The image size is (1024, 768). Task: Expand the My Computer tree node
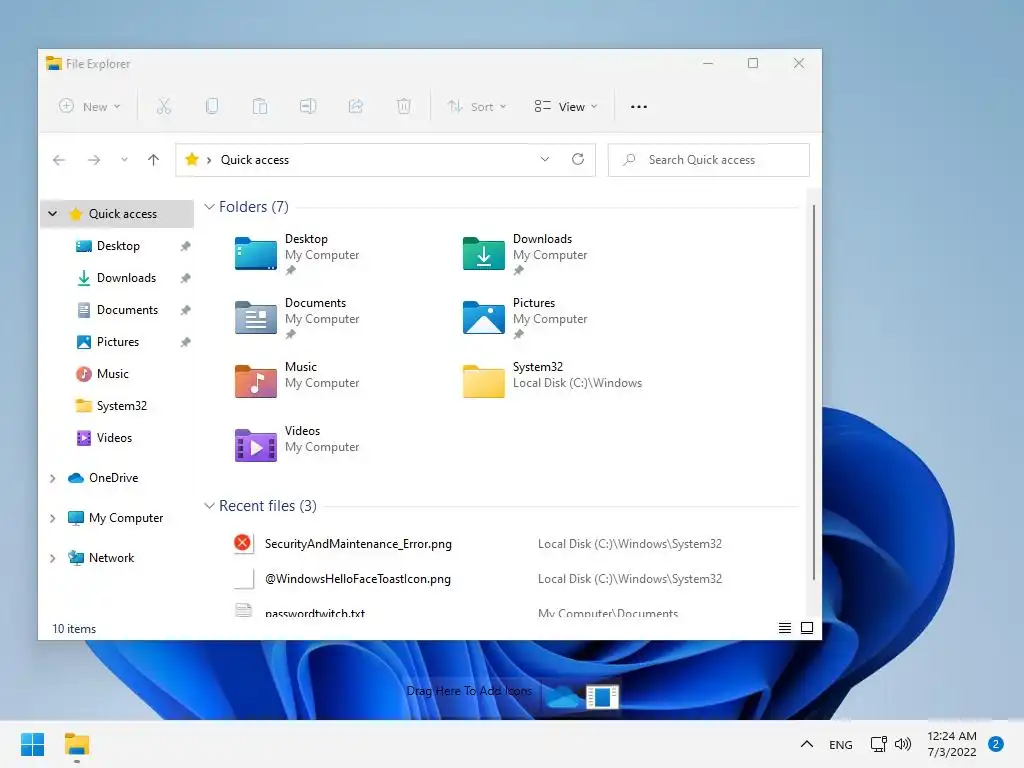[x=53, y=518]
